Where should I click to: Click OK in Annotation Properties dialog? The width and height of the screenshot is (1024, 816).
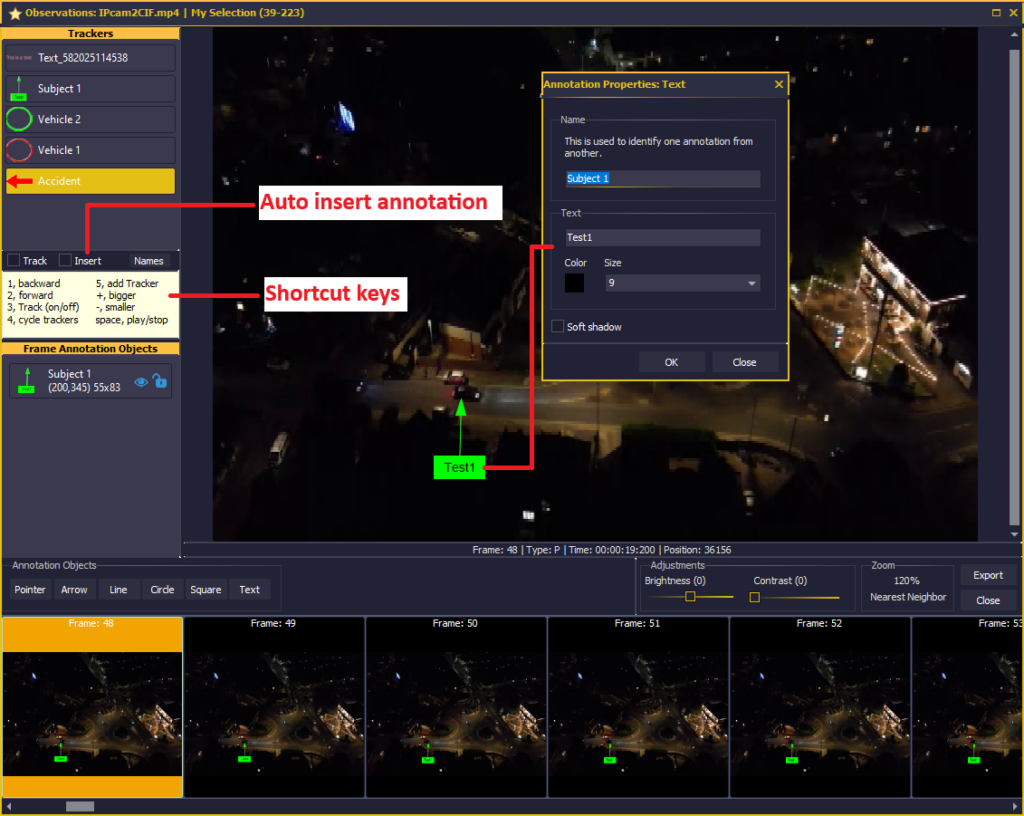tap(671, 362)
